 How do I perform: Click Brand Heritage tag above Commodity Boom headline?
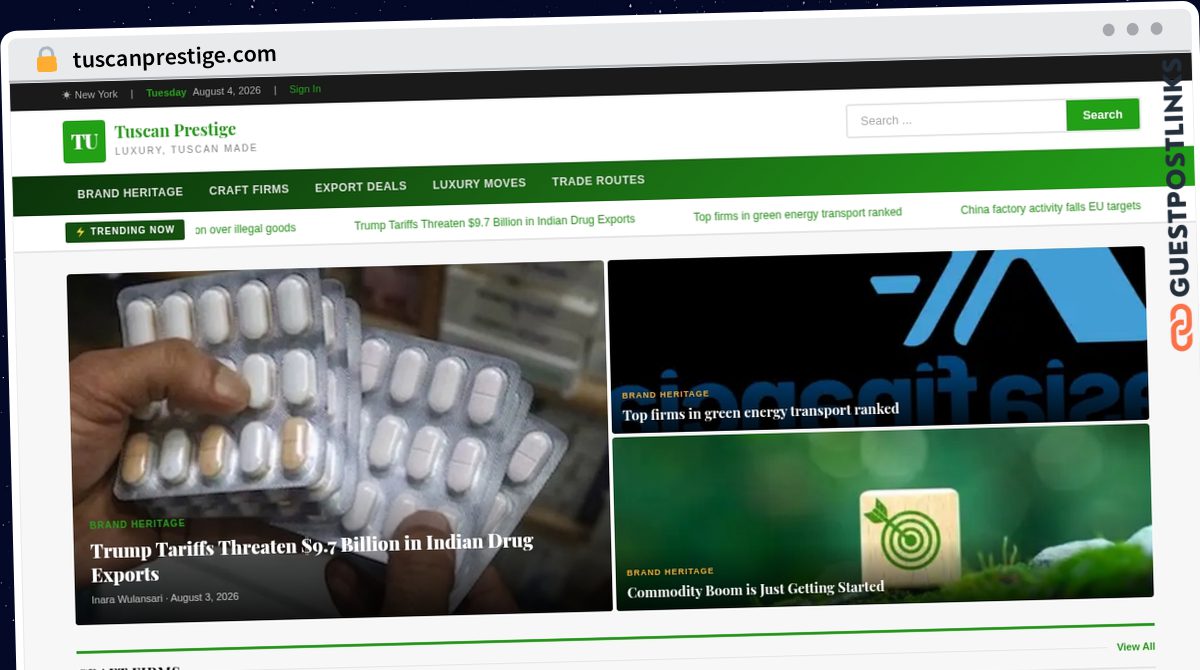pos(670,572)
